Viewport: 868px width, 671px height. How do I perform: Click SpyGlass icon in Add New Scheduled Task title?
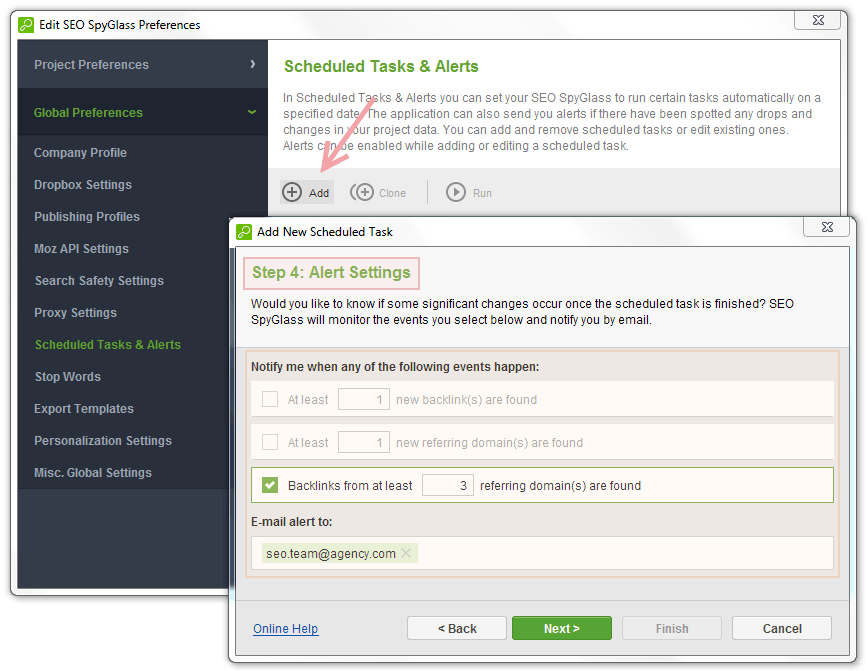(244, 231)
